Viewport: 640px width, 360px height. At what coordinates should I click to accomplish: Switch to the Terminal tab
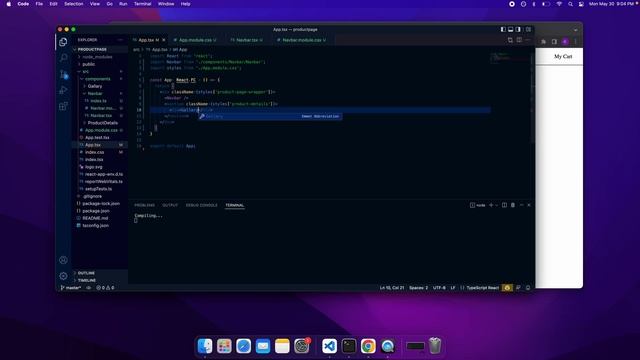tap(235, 205)
